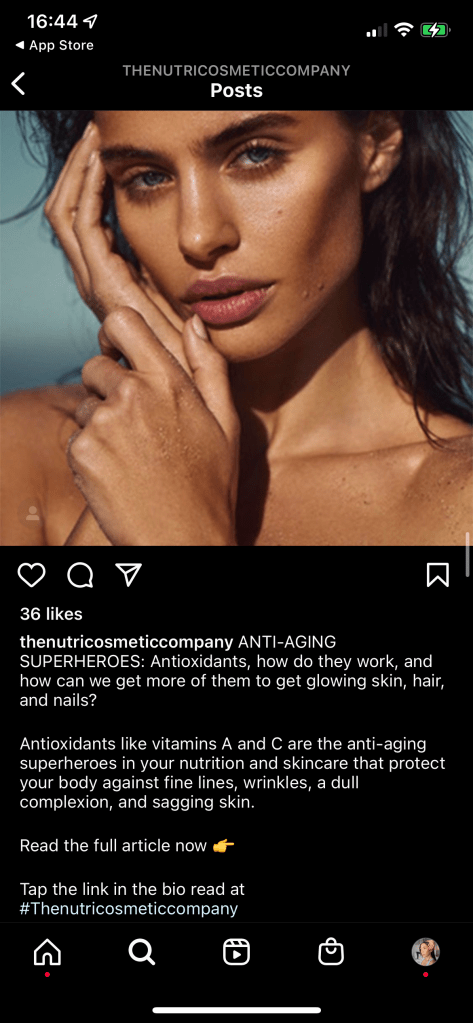Open the Shop bag icon
The height and width of the screenshot is (1023, 473).
[331, 953]
